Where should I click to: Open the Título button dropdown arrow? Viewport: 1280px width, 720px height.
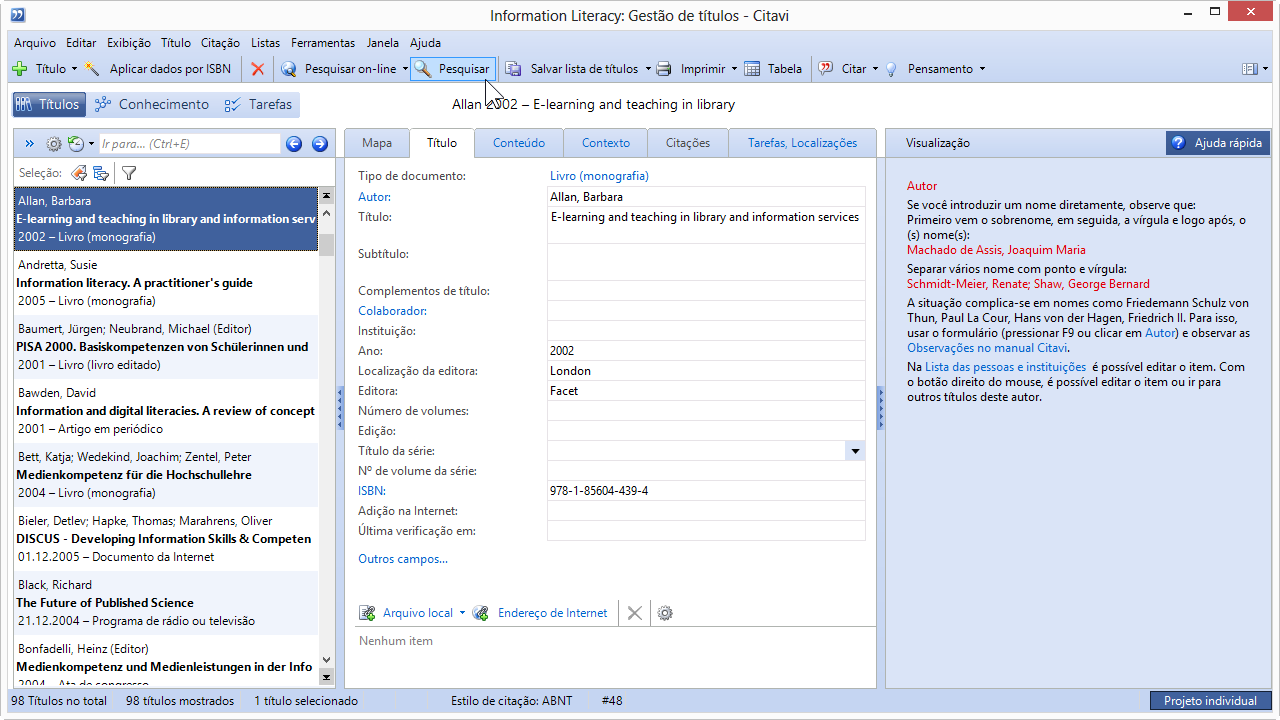[x=74, y=69]
